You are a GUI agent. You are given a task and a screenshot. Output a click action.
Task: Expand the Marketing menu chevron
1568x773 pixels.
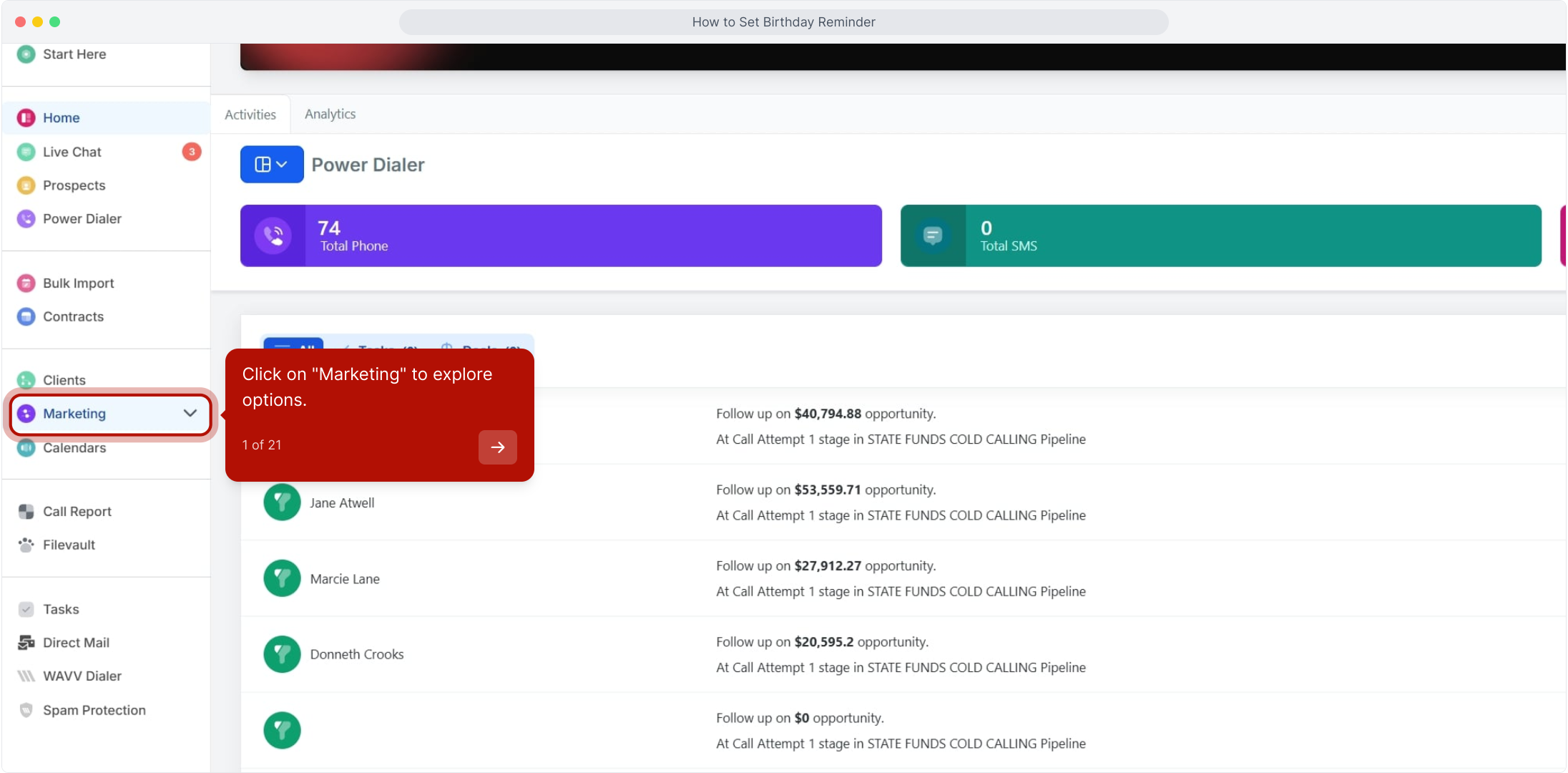click(x=190, y=414)
